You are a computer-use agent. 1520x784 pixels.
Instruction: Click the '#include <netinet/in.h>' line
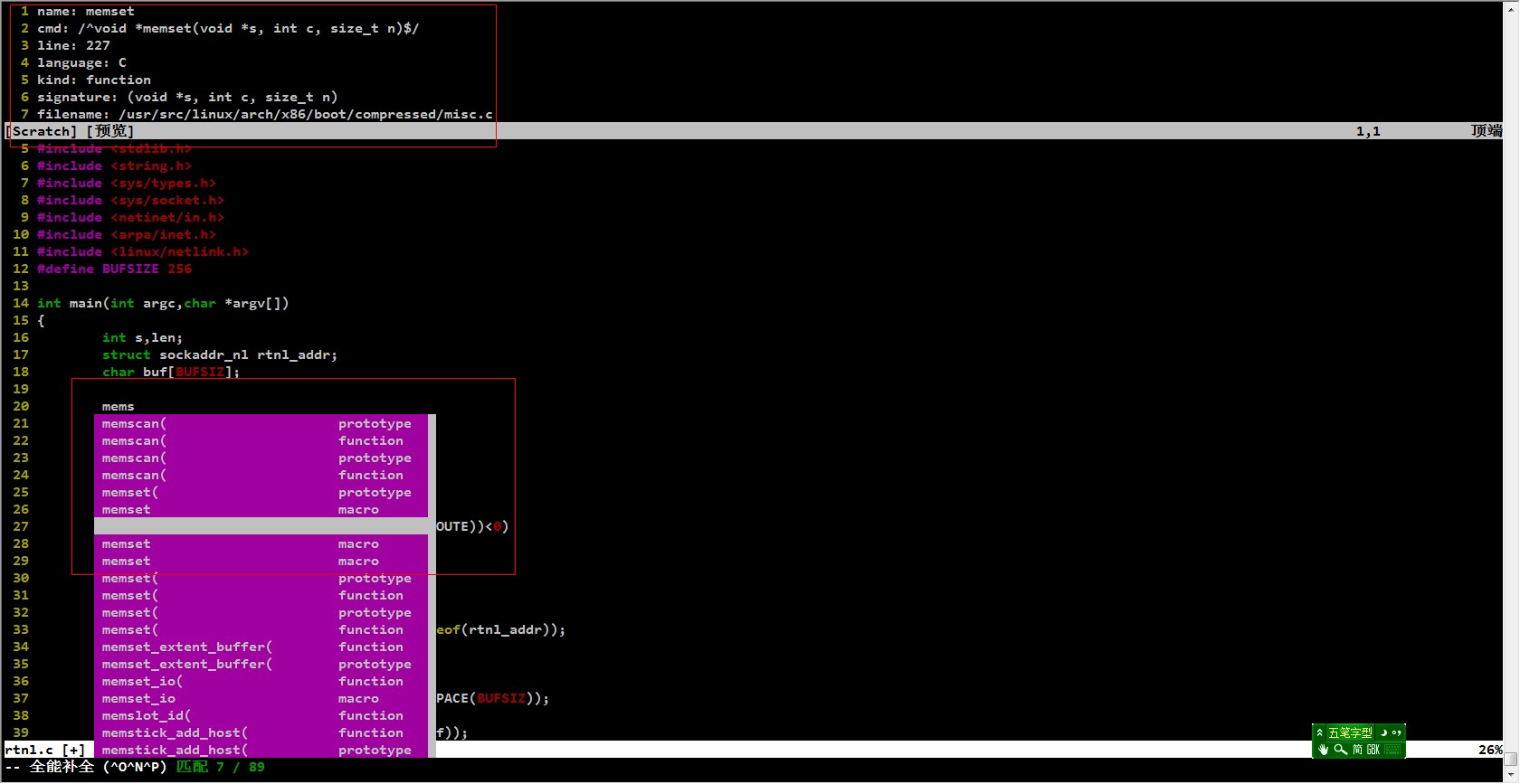pos(130,217)
